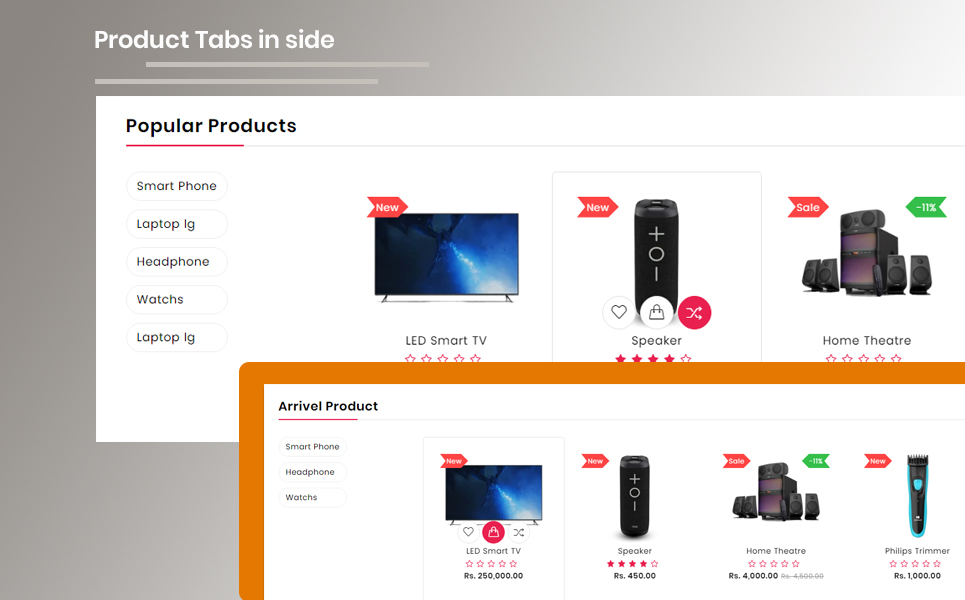965x600 pixels.
Task: Open the Philips Trimmer product link
Action: pos(917,551)
